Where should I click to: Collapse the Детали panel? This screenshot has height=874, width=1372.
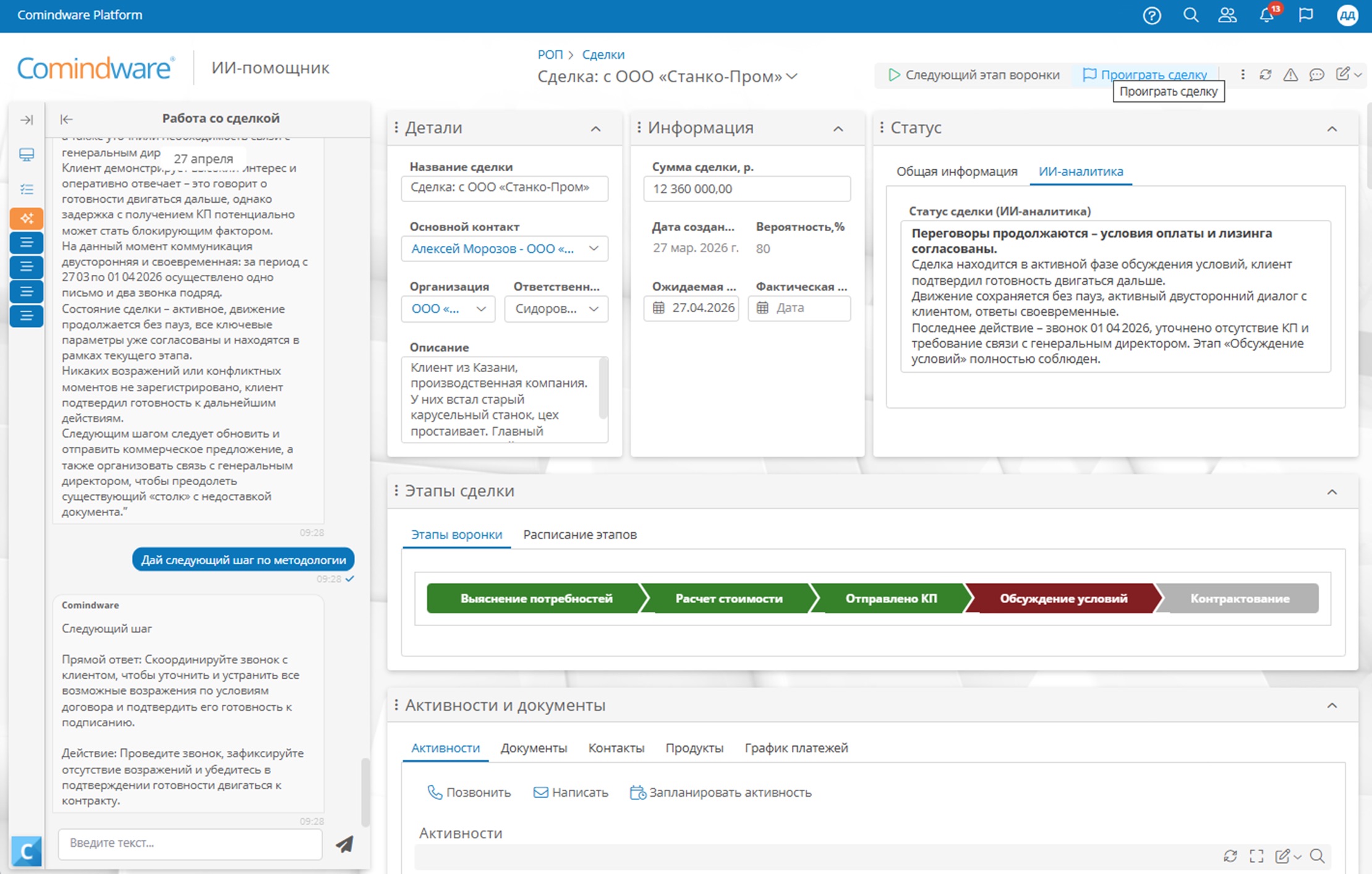pos(595,129)
